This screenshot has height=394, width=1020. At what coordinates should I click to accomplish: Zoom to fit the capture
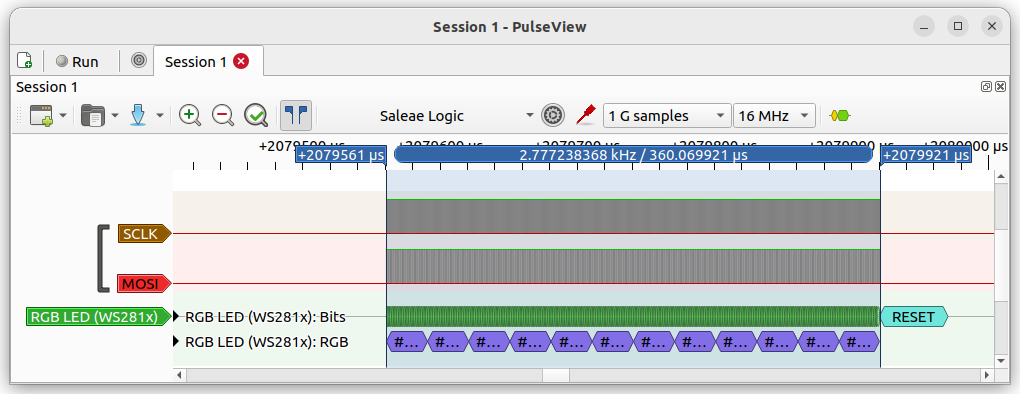256,116
